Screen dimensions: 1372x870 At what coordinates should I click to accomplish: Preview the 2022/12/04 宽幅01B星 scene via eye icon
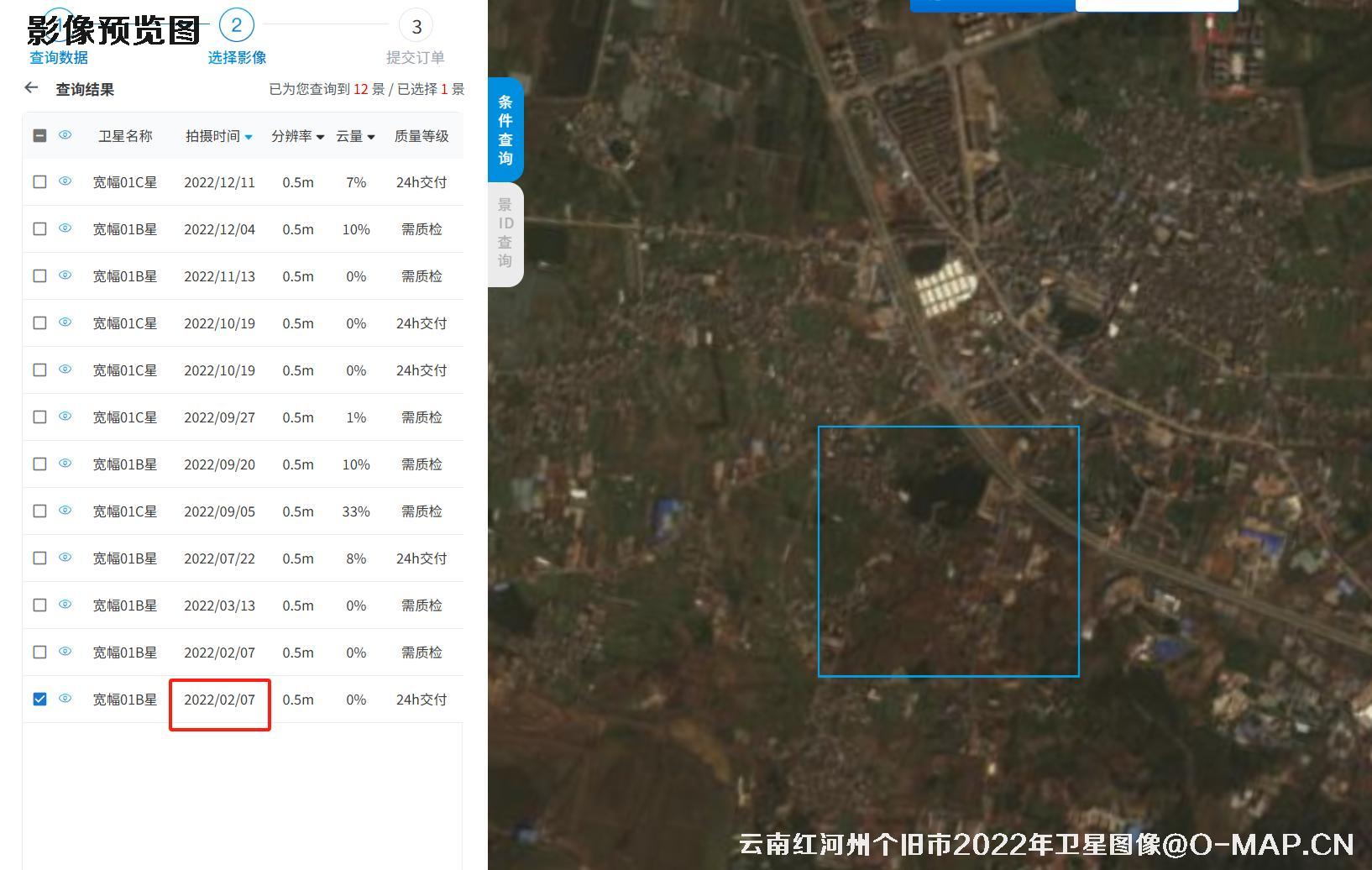pos(65,228)
